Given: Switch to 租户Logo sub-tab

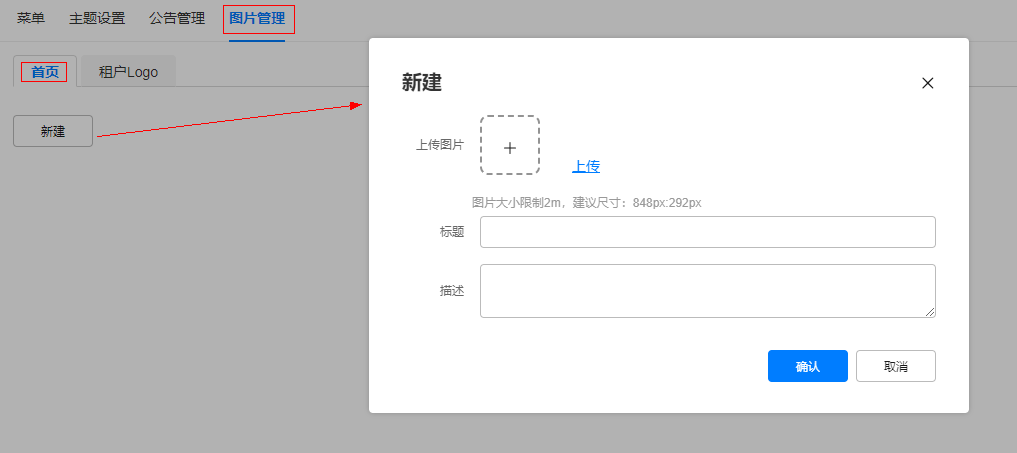Looking at the screenshot, I should pos(128,72).
